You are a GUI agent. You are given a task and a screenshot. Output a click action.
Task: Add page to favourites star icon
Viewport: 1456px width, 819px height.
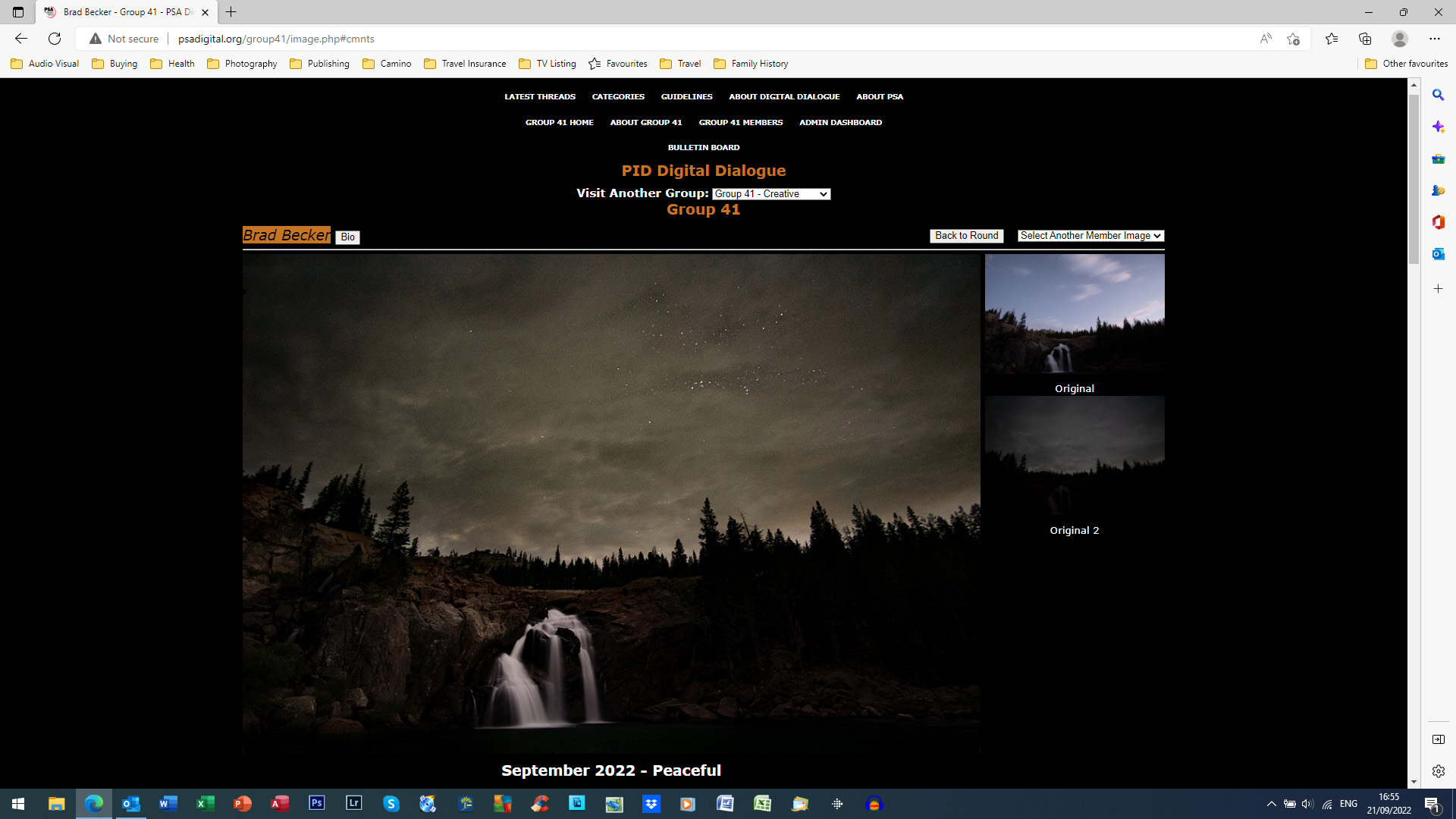tap(1293, 39)
